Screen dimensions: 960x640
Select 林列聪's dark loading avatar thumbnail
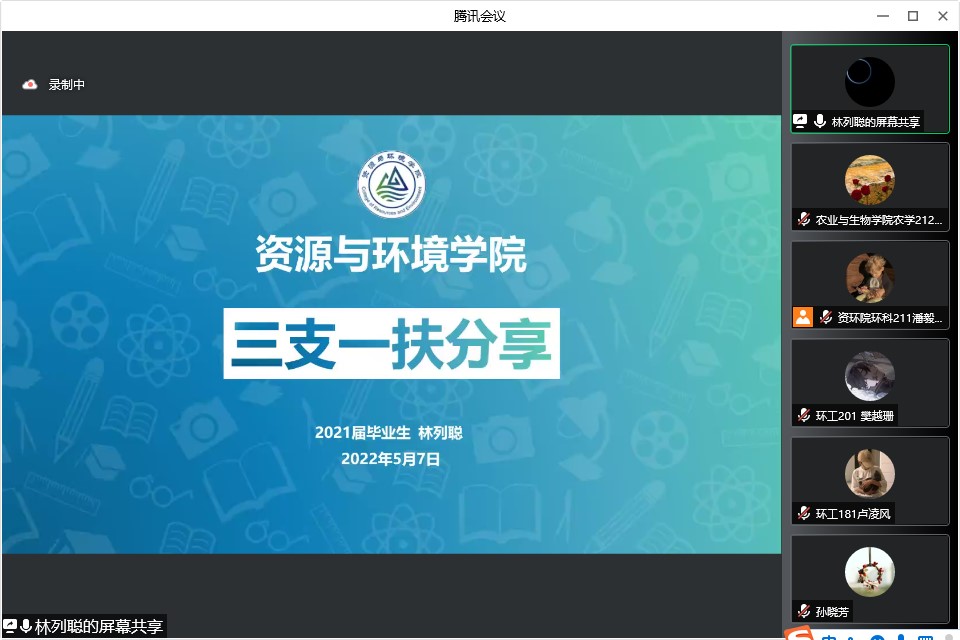click(869, 82)
